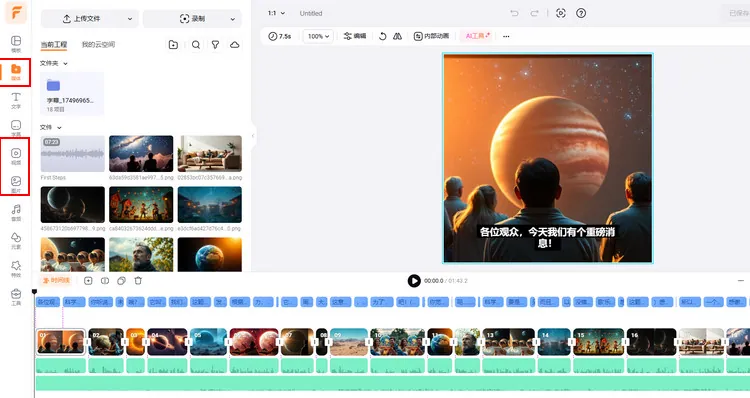Viewport: 750px width, 398px height.
Task: Select timeline clip 09 desert scene
Action: coord(349,342)
